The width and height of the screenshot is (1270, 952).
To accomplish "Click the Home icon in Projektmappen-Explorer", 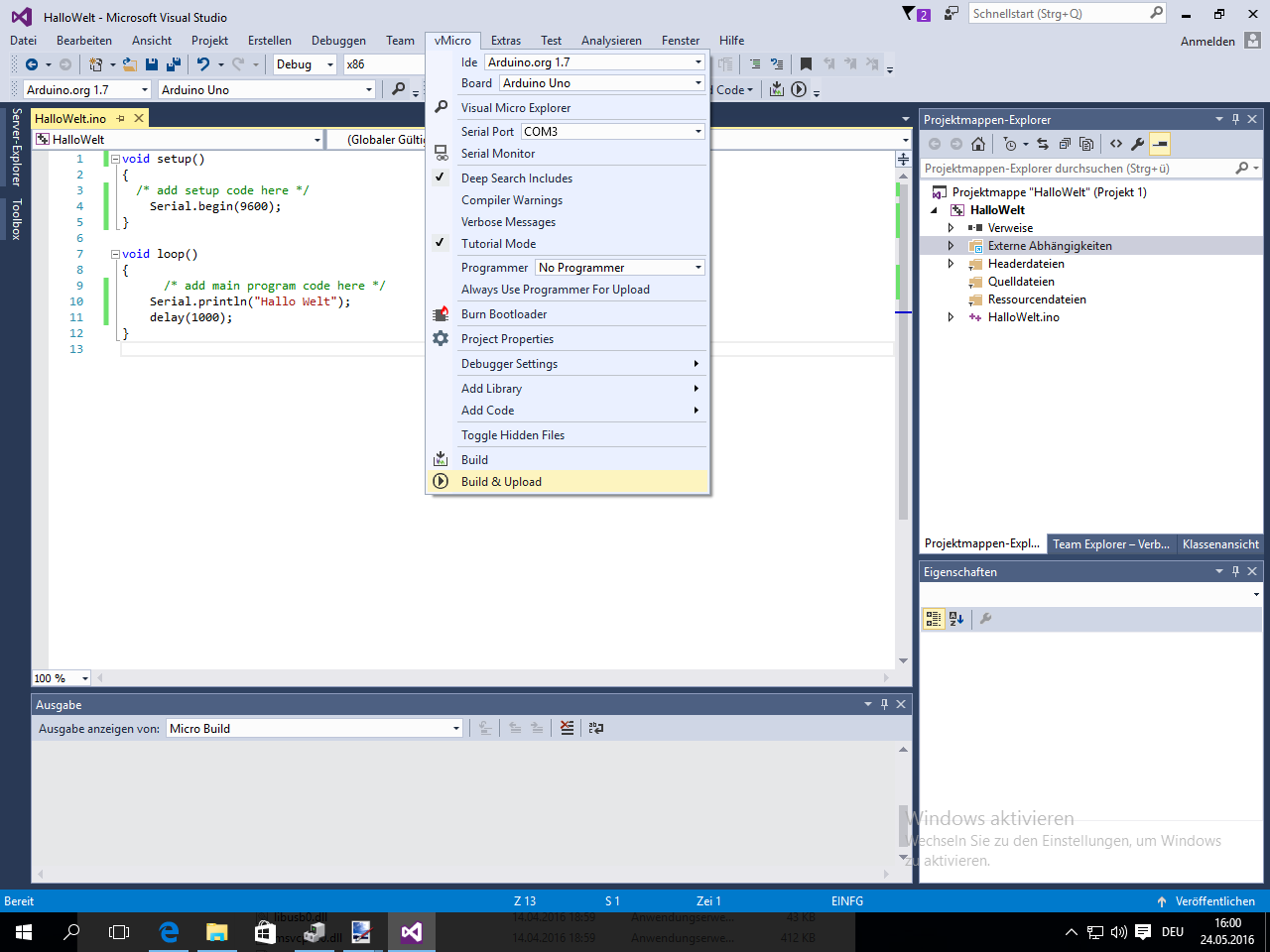I will 978,144.
